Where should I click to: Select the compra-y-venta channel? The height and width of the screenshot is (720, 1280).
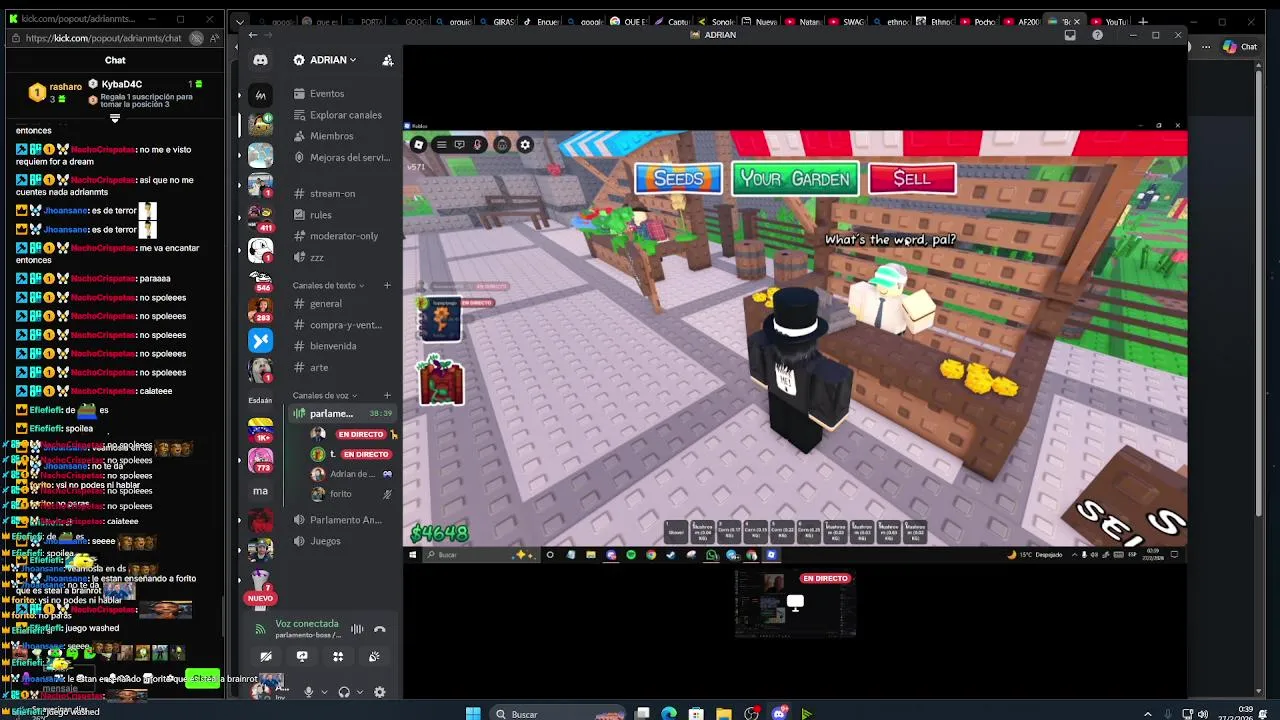coord(345,325)
